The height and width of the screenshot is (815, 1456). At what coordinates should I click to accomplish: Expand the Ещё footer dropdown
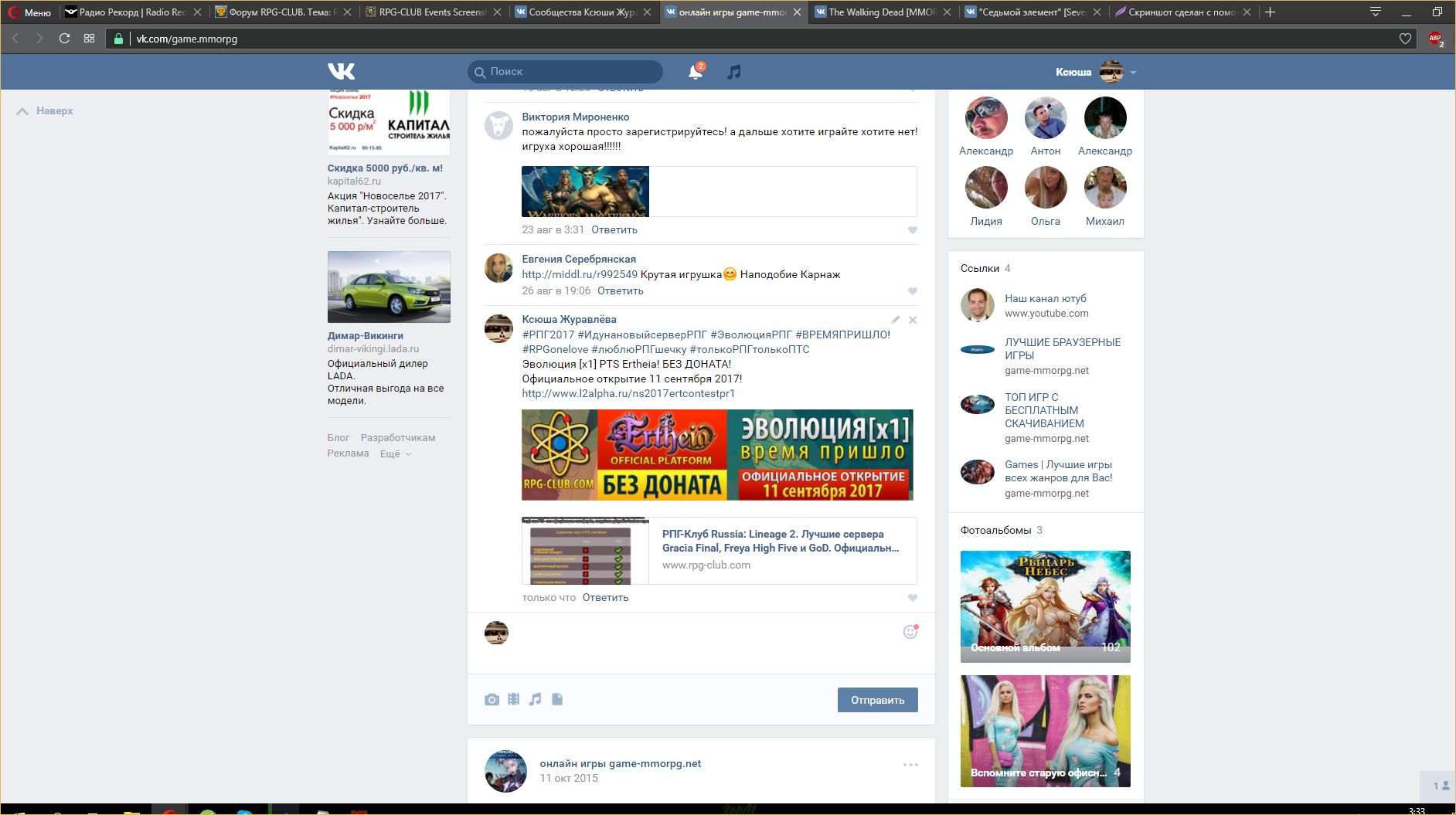pyautogui.click(x=396, y=453)
